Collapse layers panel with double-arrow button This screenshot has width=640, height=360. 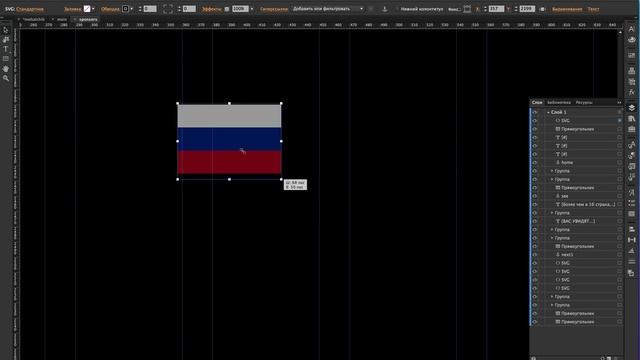619,102
